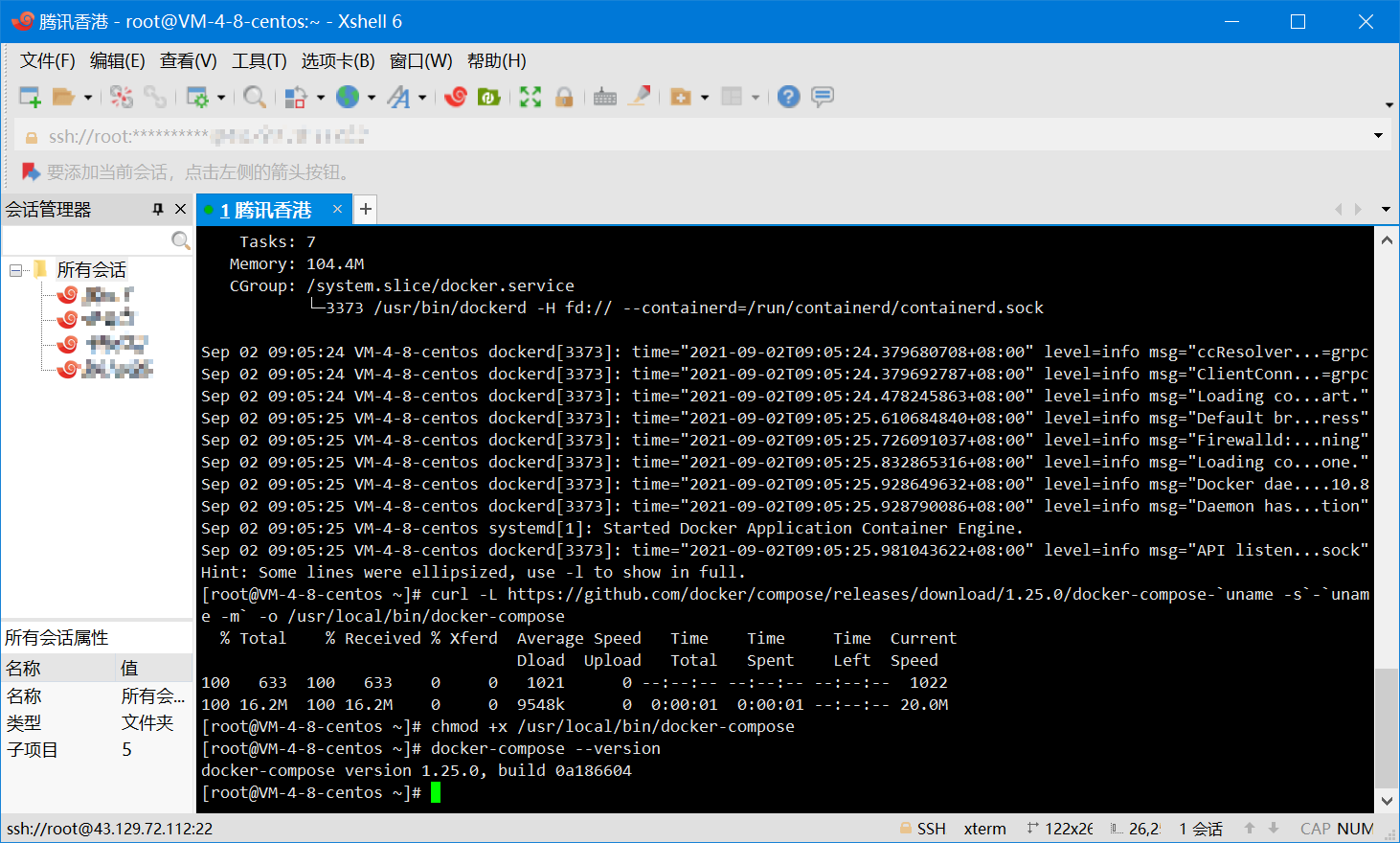The width and height of the screenshot is (1400, 843).
Task: Close the 腾讯香港 tab
Action: pyautogui.click(x=337, y=209)
